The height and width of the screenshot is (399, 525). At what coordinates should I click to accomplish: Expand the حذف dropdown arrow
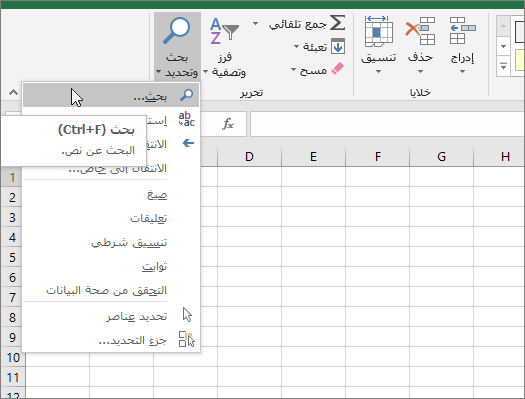421,71
